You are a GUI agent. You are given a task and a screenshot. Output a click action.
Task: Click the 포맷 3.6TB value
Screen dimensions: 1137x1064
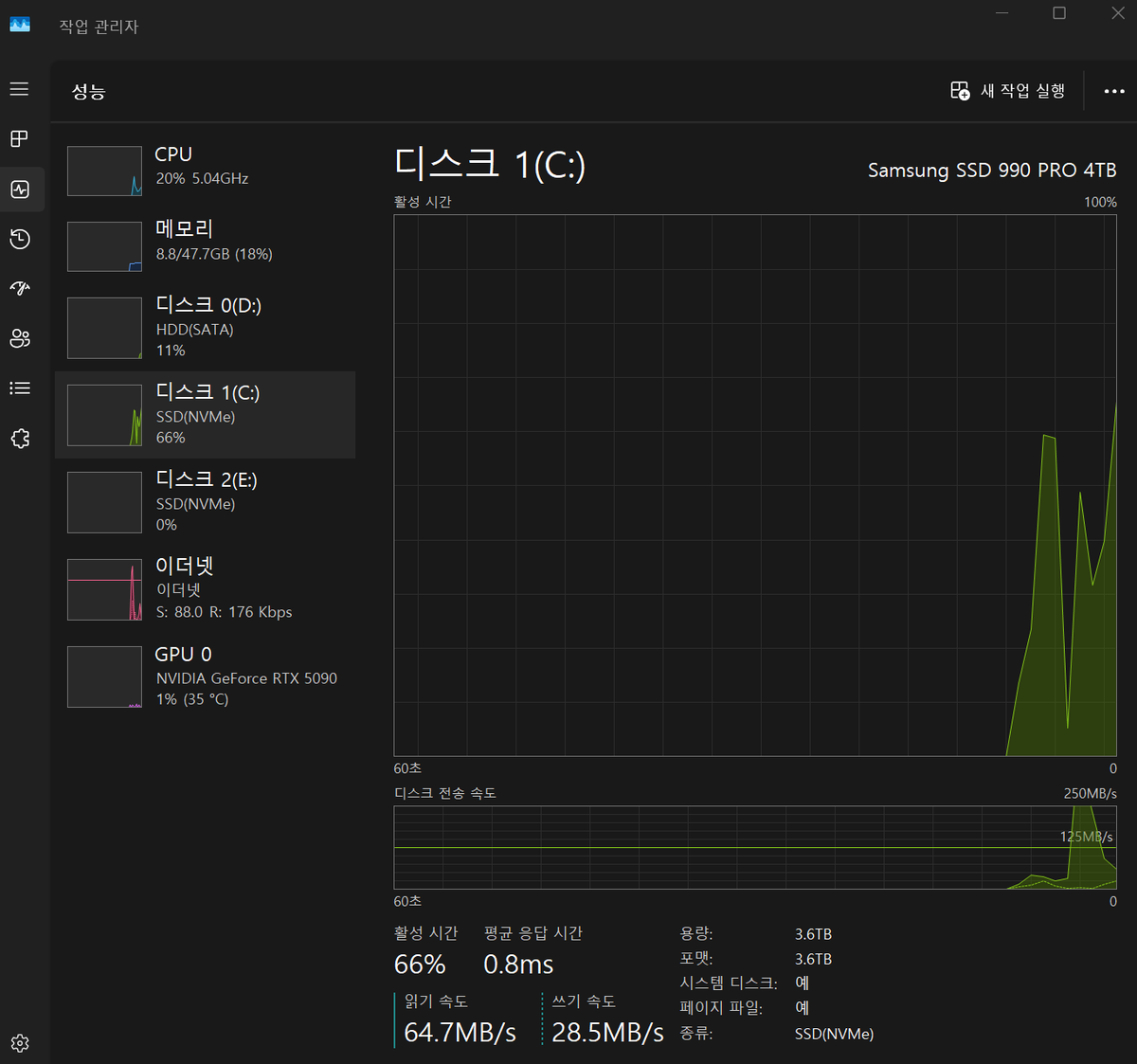(x=813, y=959)
